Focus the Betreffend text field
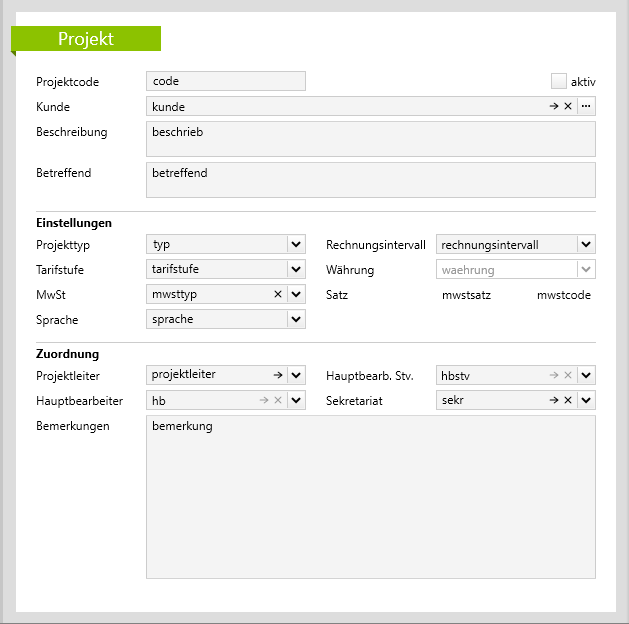Screen dimensions: 629x624 pos(370,180)
